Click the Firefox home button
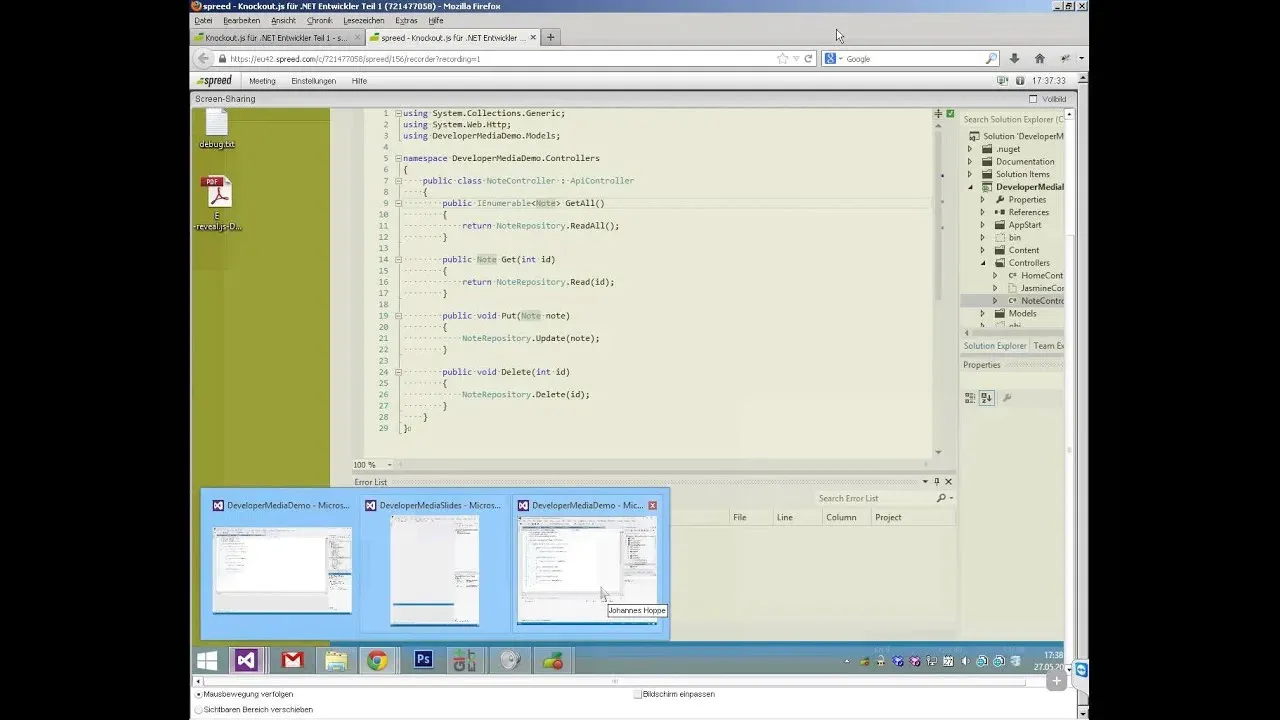Image resolution: width=1280 pixels, height=720 pixels. (x=1039, y=59)
